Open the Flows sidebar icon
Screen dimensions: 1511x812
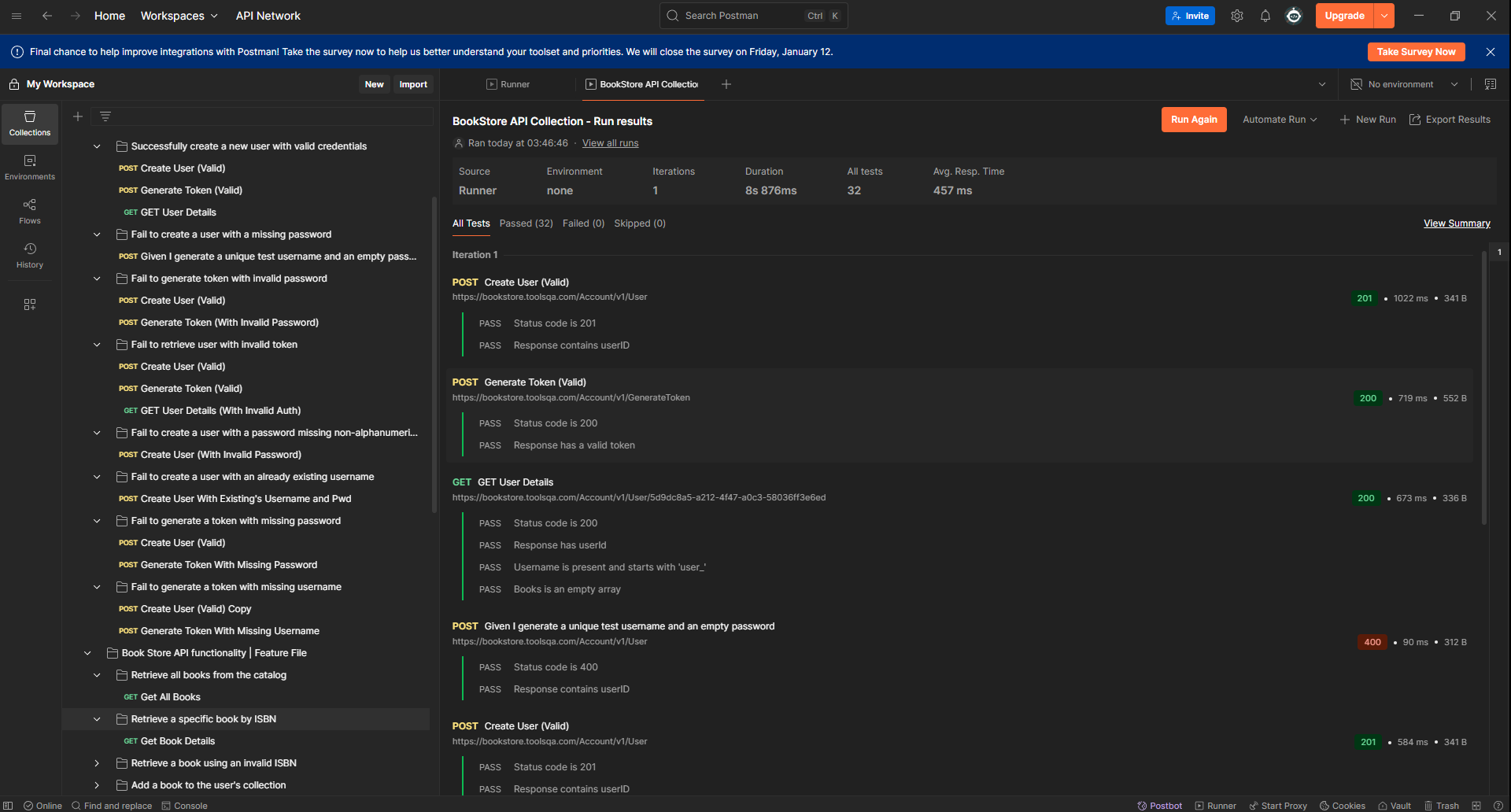[x=30, y=212]
